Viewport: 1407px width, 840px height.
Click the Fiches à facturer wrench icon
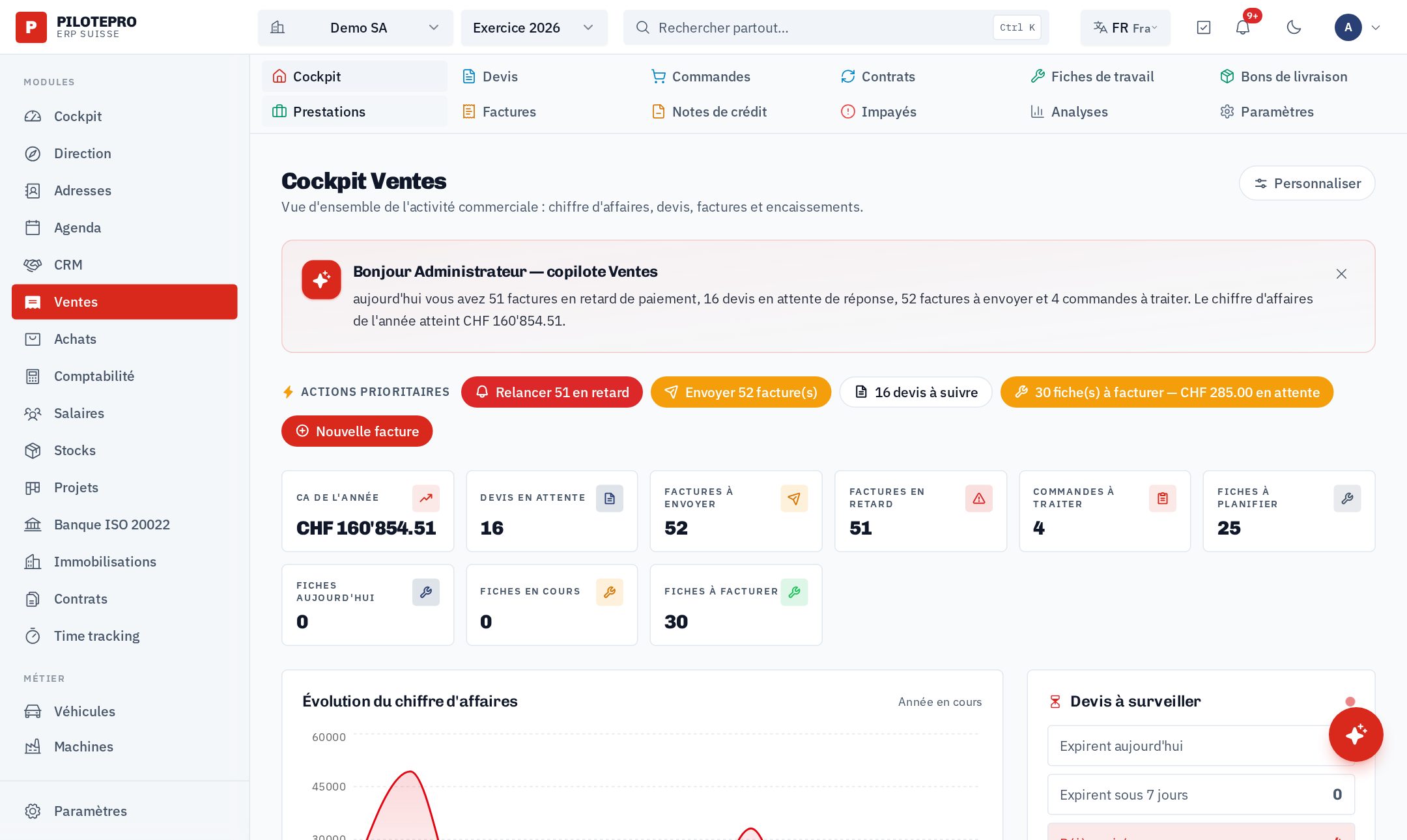click(x=794, y=593)
